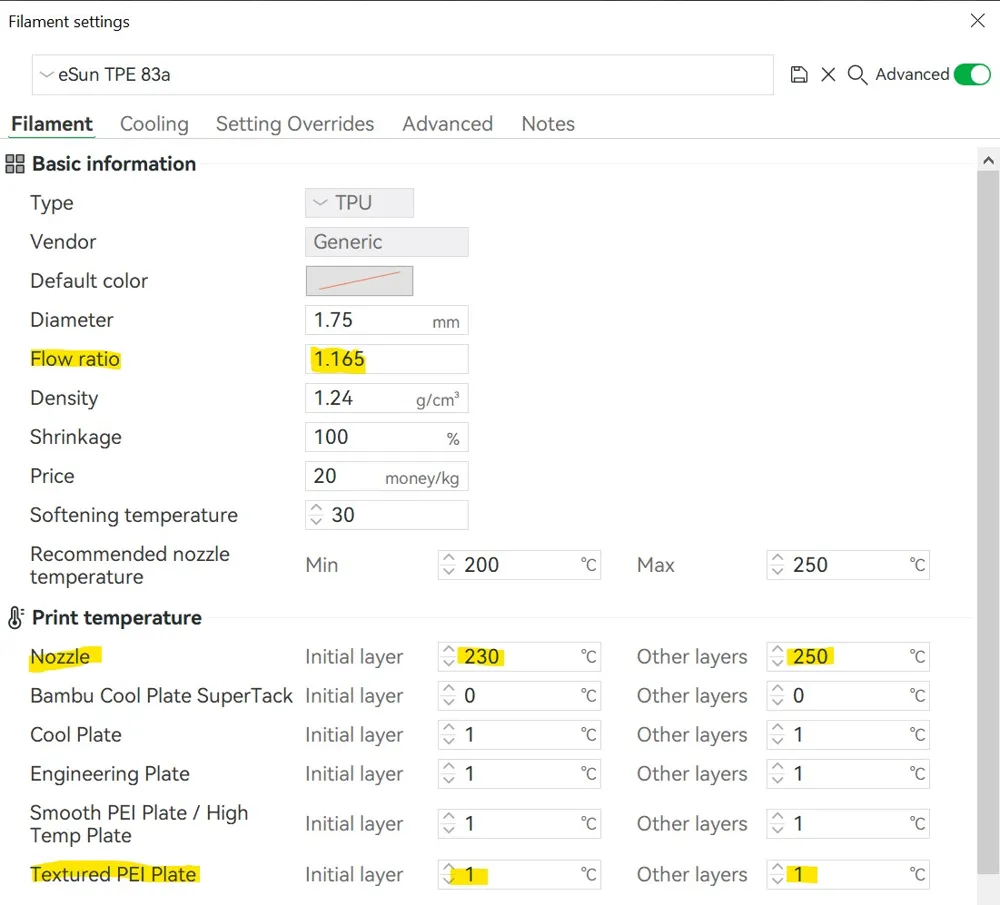Image resolution: width=1000 pixels, height=905 pixels.
Task: Click the Min nozzle temperature stepper
Action: [448, 564]
